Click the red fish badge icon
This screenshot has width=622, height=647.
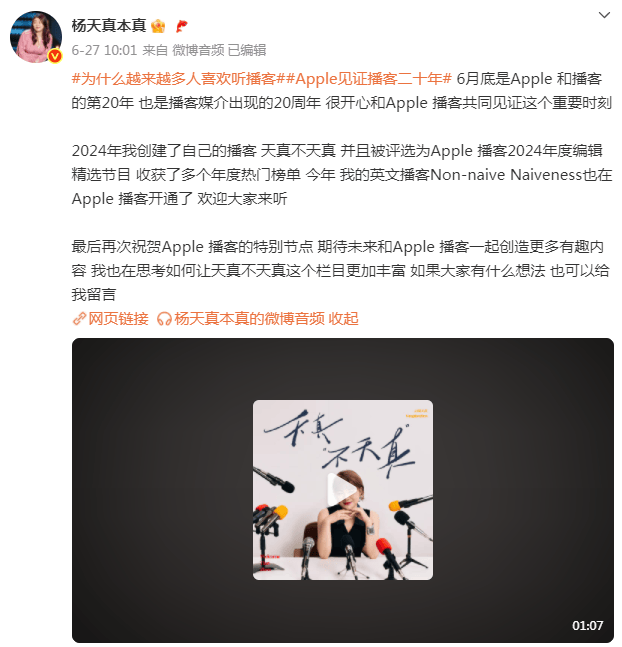181,26
